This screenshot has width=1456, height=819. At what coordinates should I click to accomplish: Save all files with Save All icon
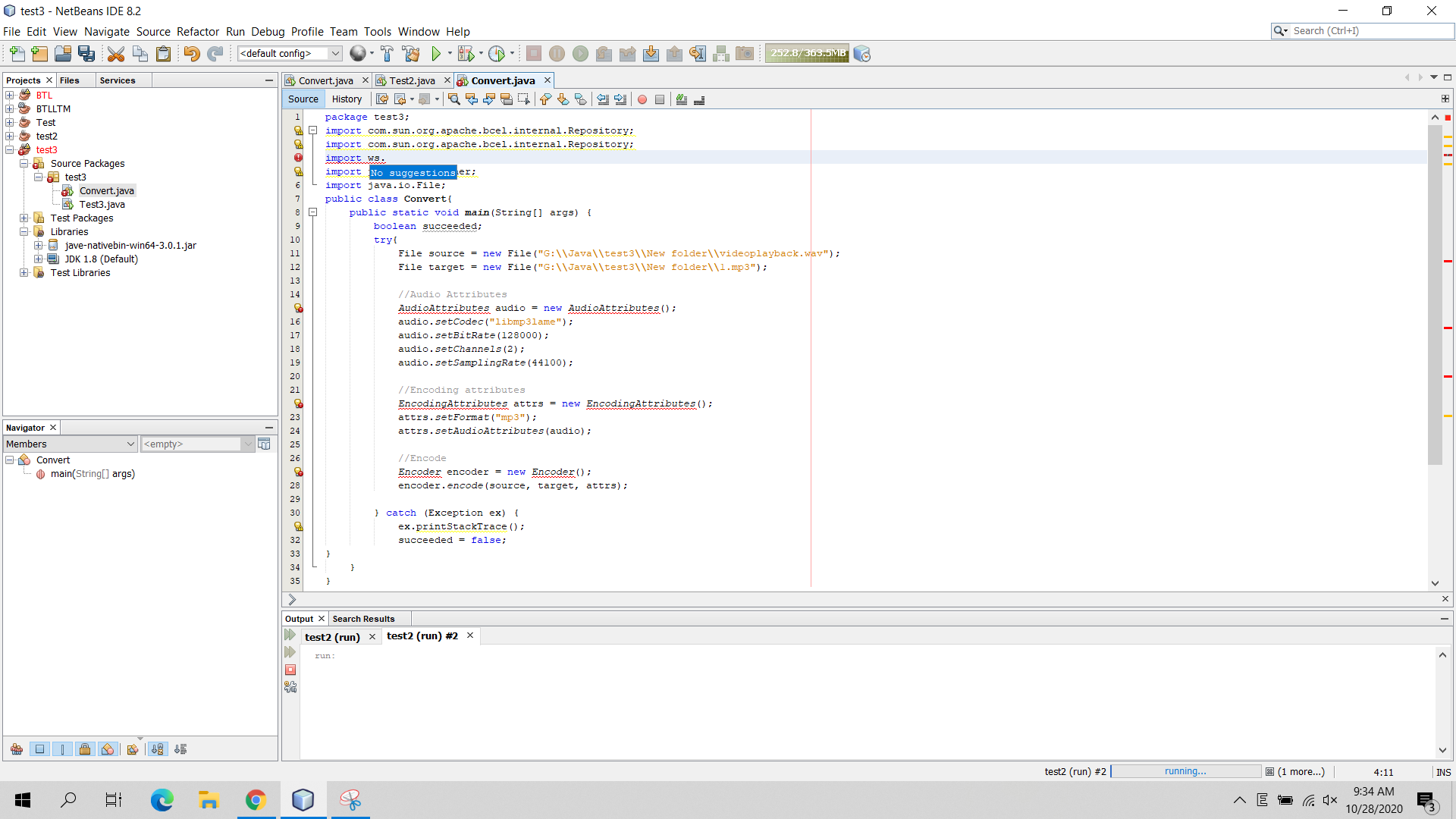click(x=86, y=53)
